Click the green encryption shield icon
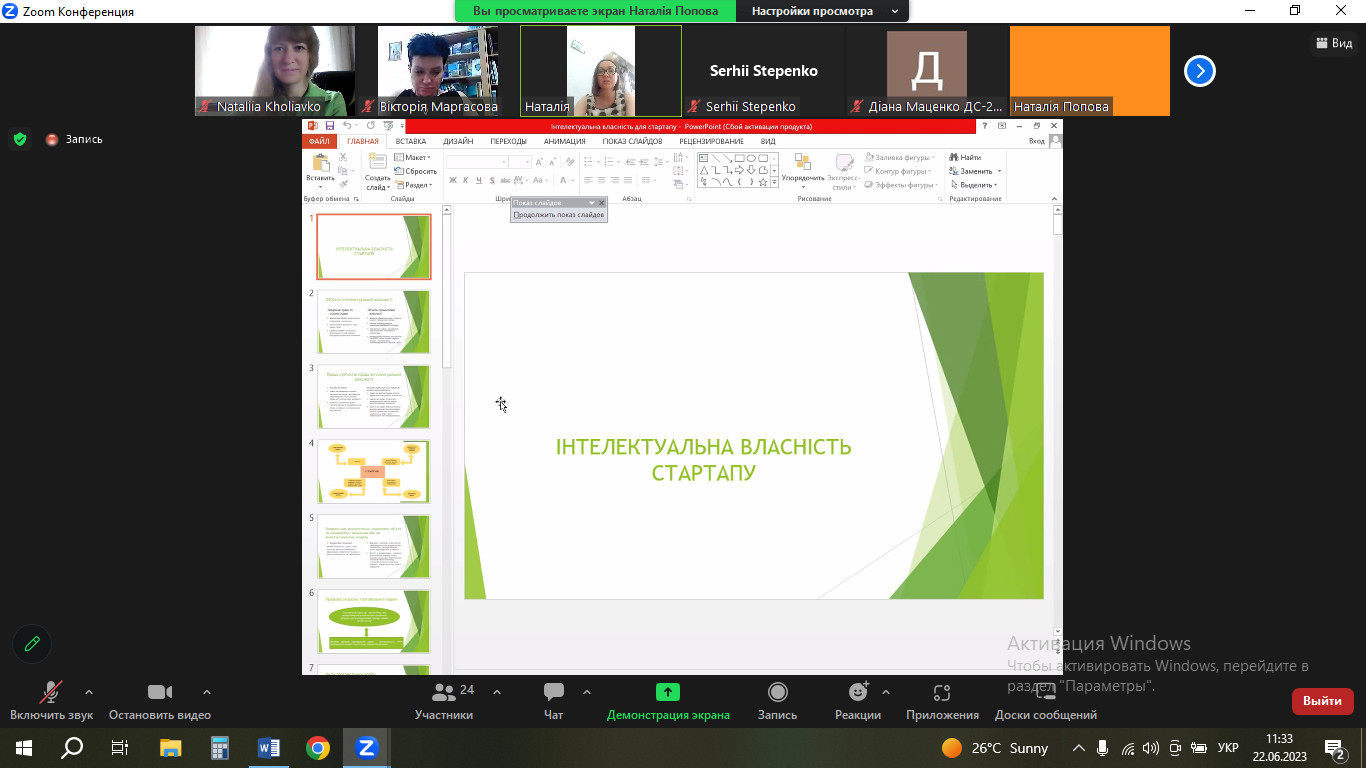The height and width of the screenshot is (768, 1366). coord(20,139)
